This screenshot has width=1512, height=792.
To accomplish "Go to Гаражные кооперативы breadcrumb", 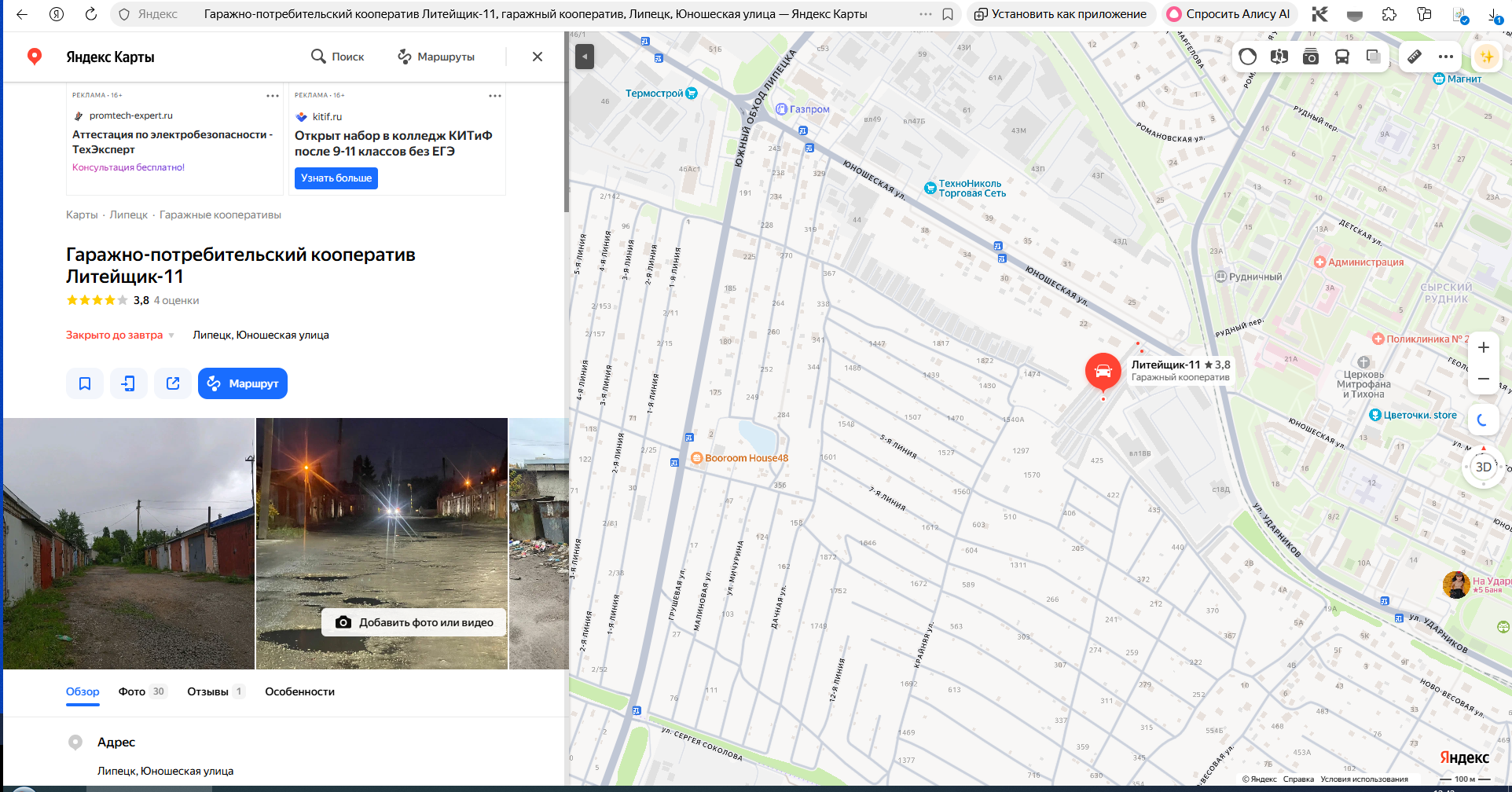I will coord(220,214).
